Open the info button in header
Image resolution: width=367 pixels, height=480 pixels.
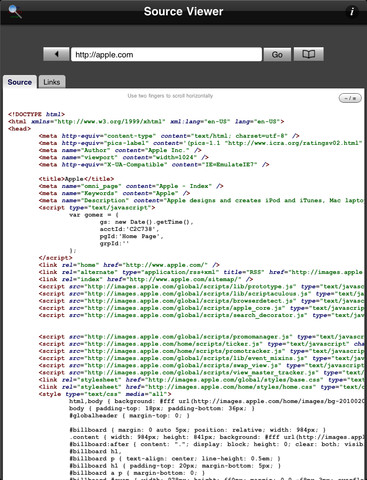coord(352,12)
